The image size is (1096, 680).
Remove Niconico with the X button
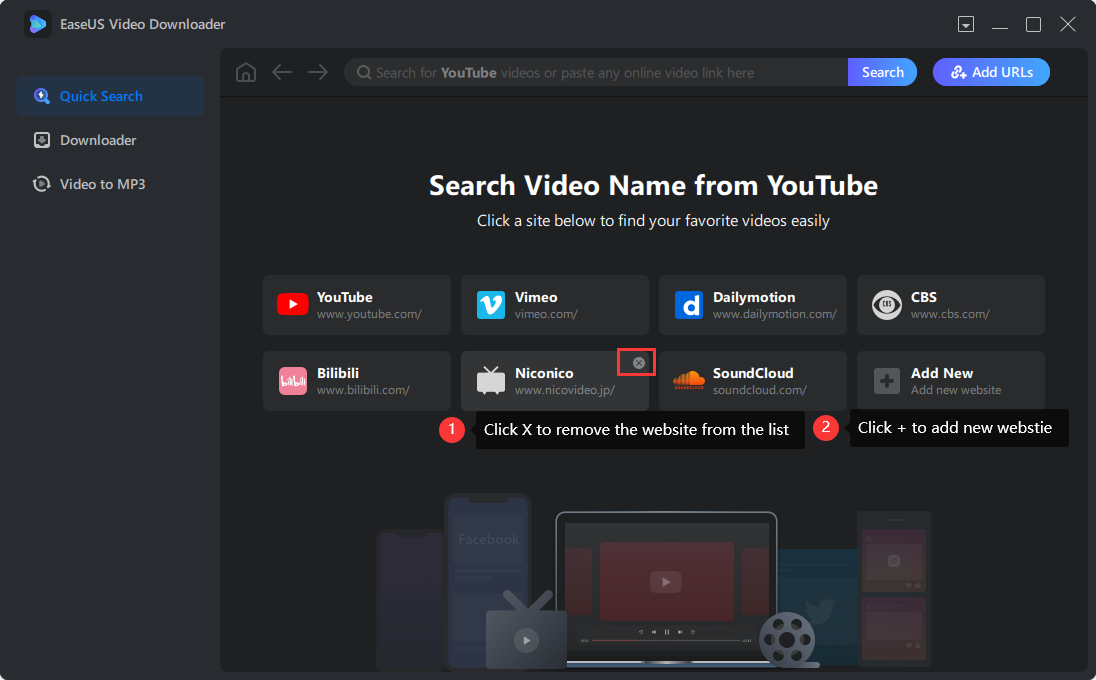(639, 363)
